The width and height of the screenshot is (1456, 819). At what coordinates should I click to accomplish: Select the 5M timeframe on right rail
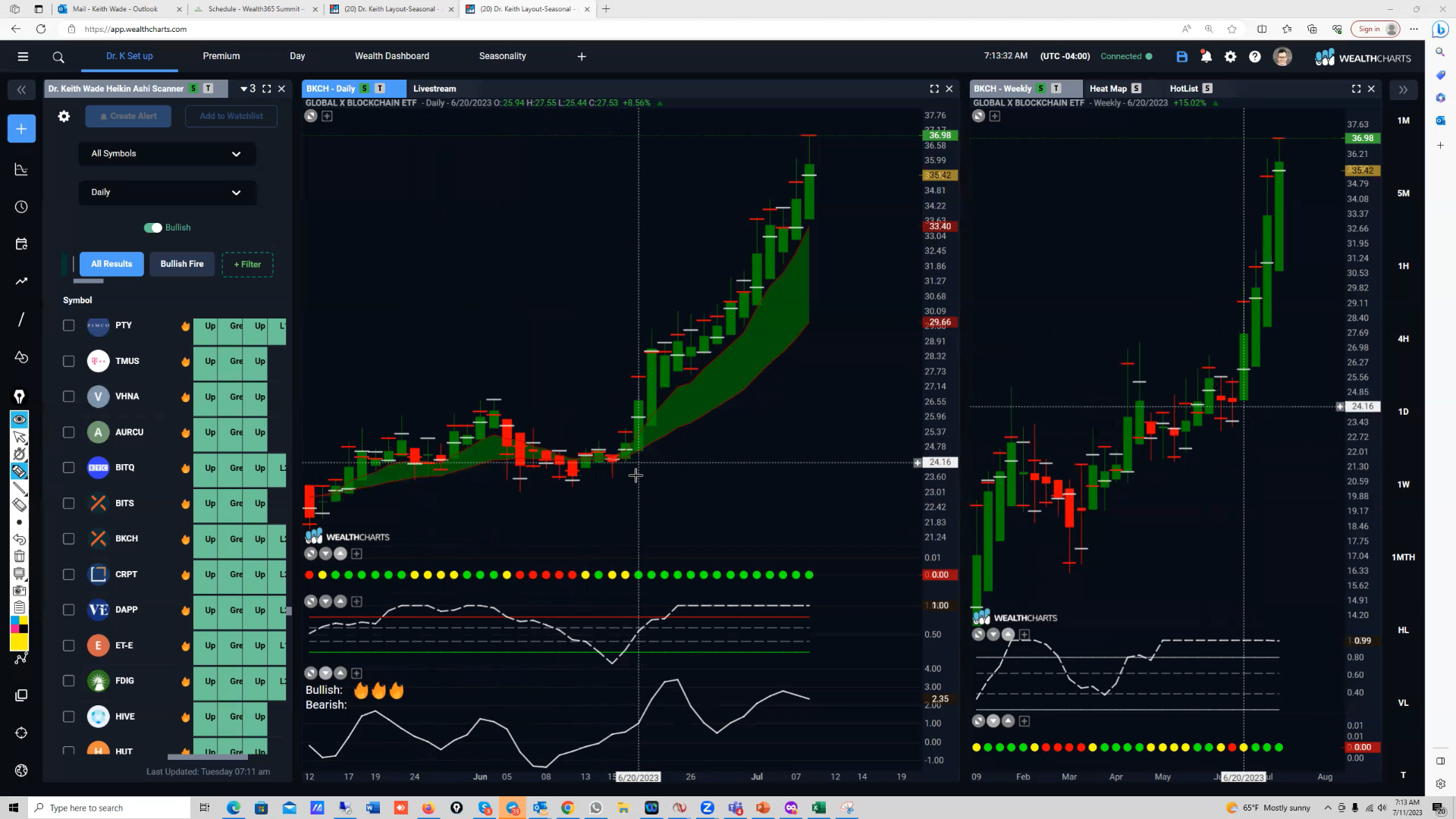[1404, 193]
